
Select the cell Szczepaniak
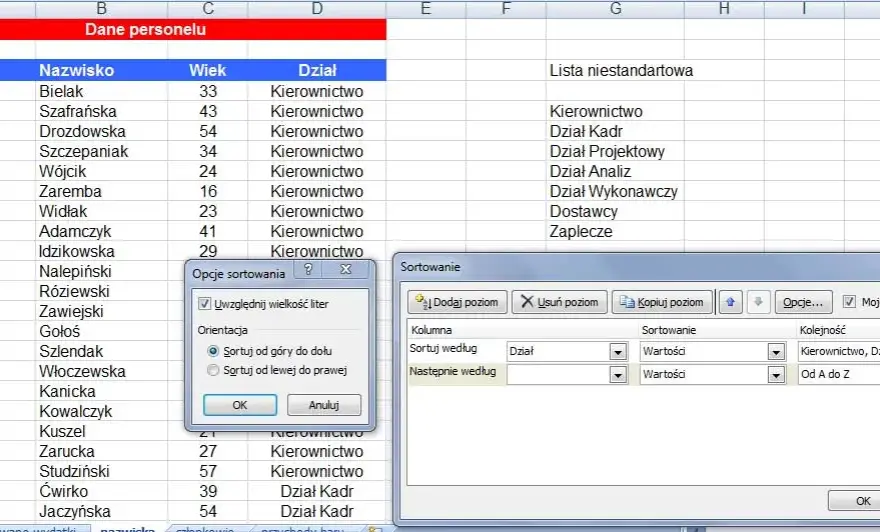(102, 152)
